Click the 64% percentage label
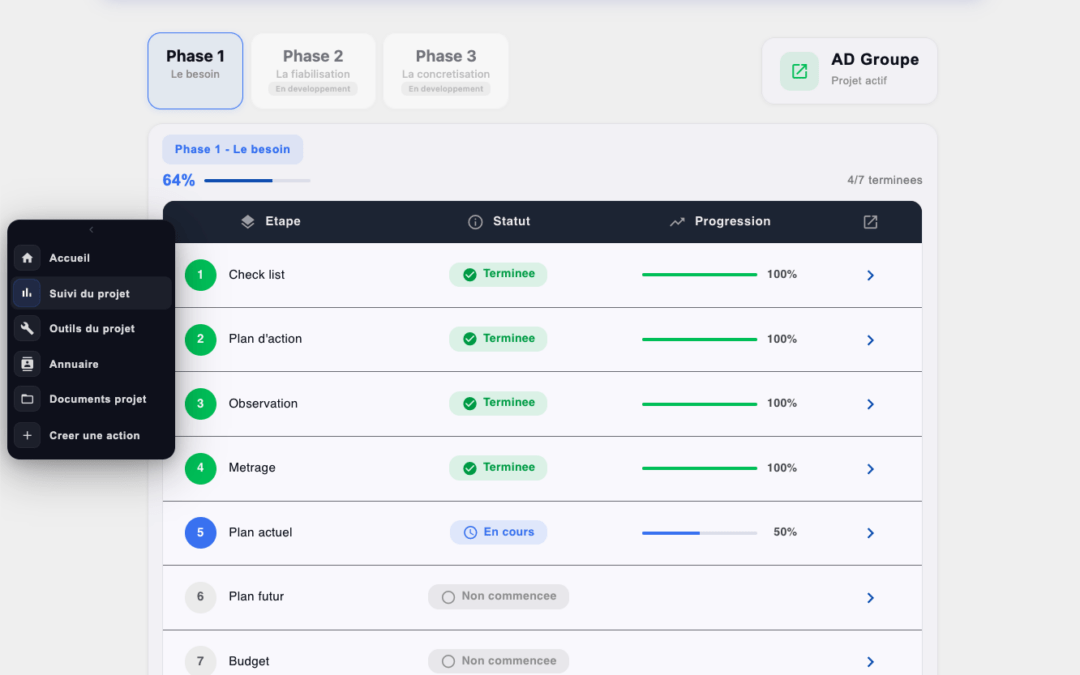This screenshot has width=1080, height=675. coord(178,180)
